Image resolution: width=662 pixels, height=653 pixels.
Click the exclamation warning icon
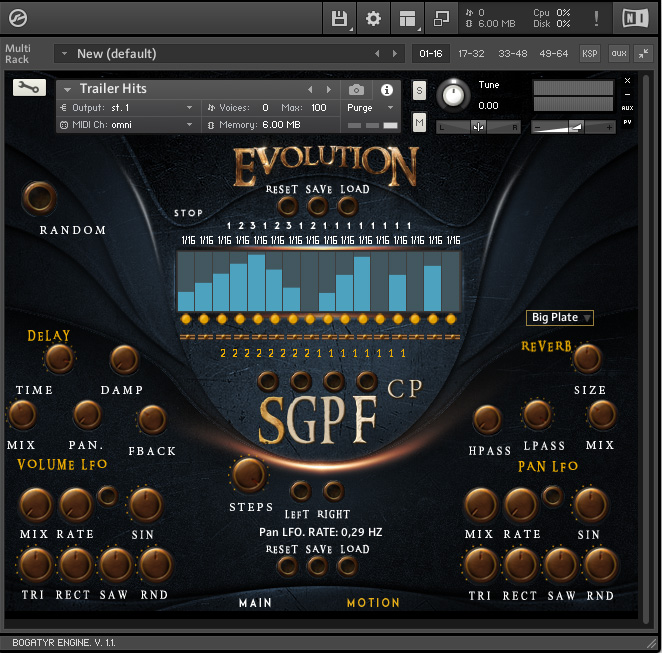[596, 18]
